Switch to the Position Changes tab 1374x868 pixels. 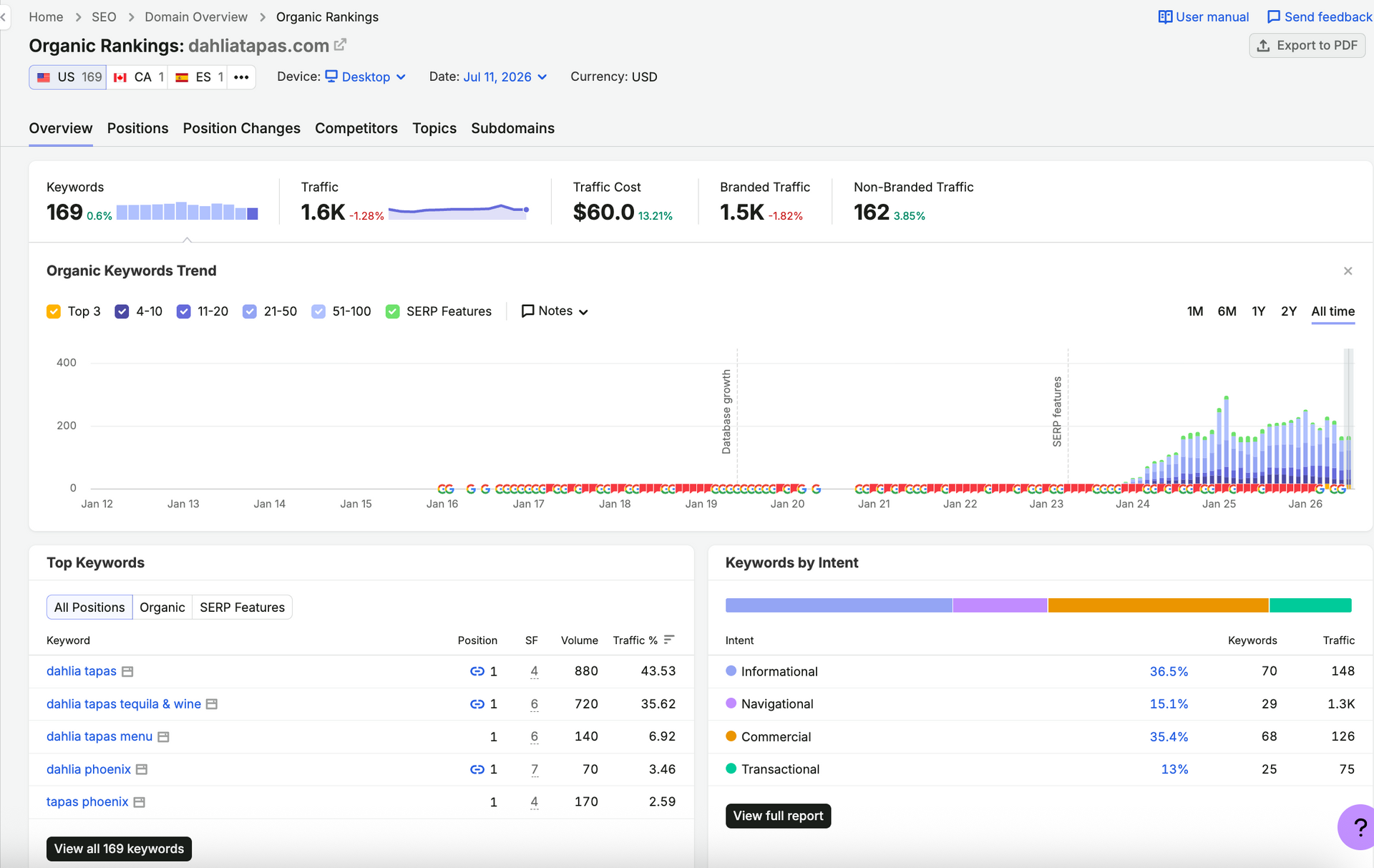(x=242, y=128)
